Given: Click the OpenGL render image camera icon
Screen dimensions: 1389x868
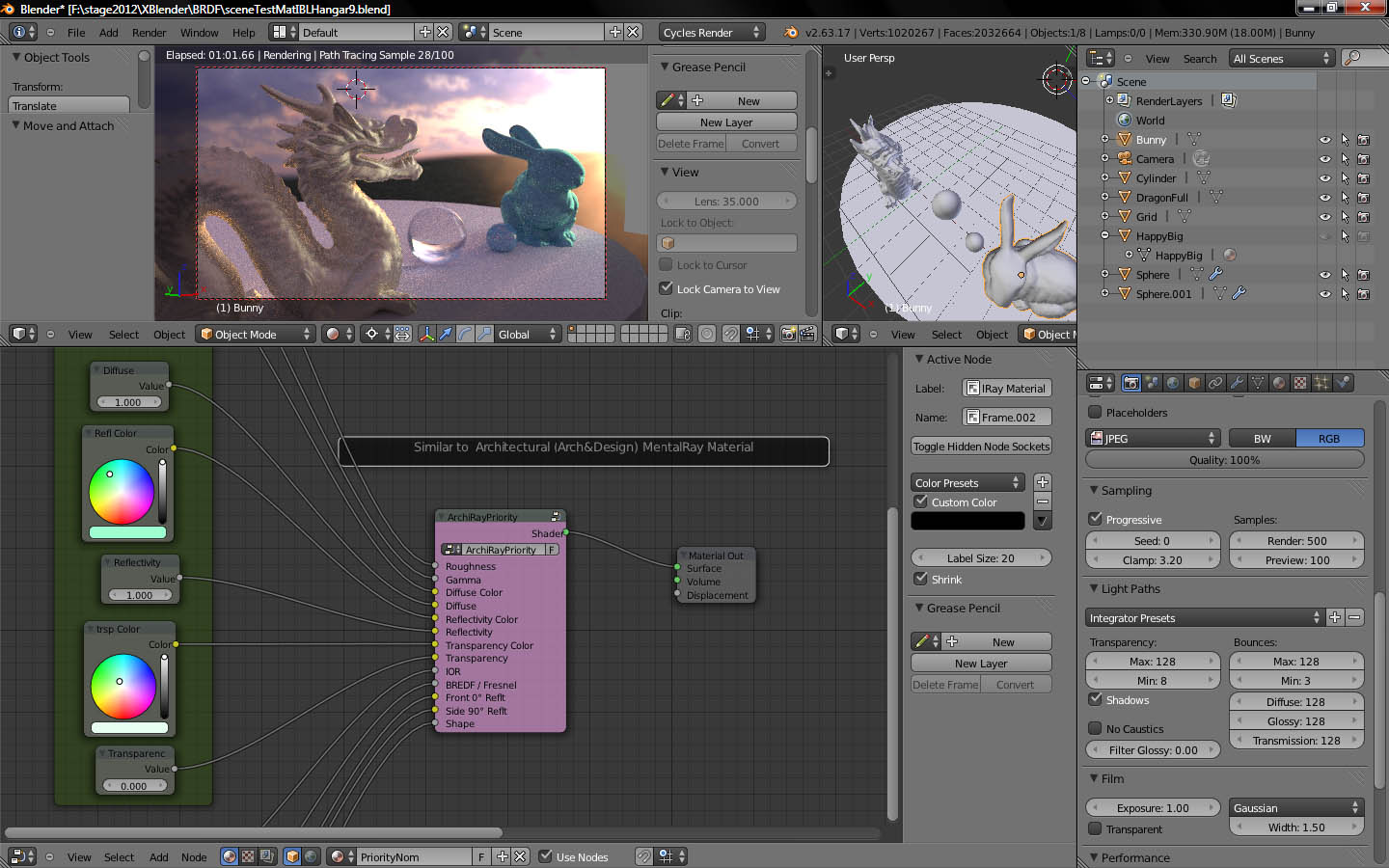Looking at the screenshot, I should [x=788, y=334].
